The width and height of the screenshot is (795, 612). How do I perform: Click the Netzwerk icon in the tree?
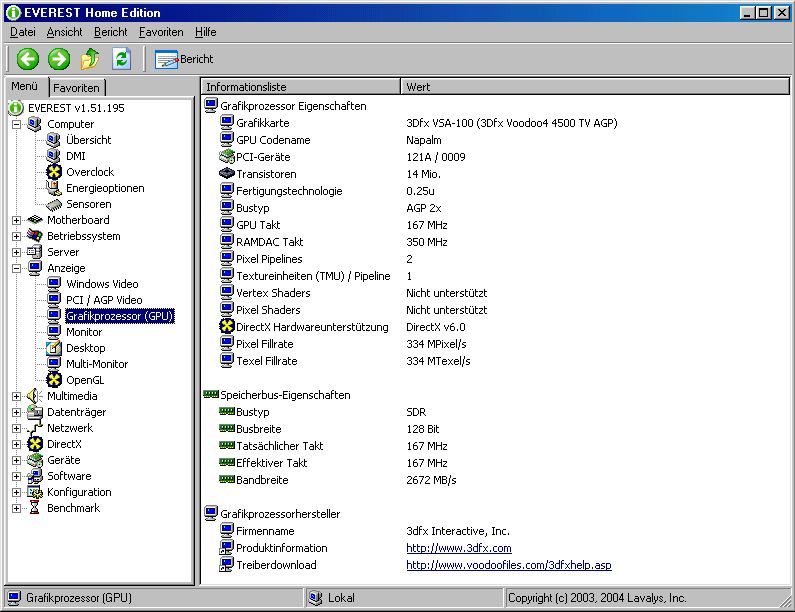point(34,428)
